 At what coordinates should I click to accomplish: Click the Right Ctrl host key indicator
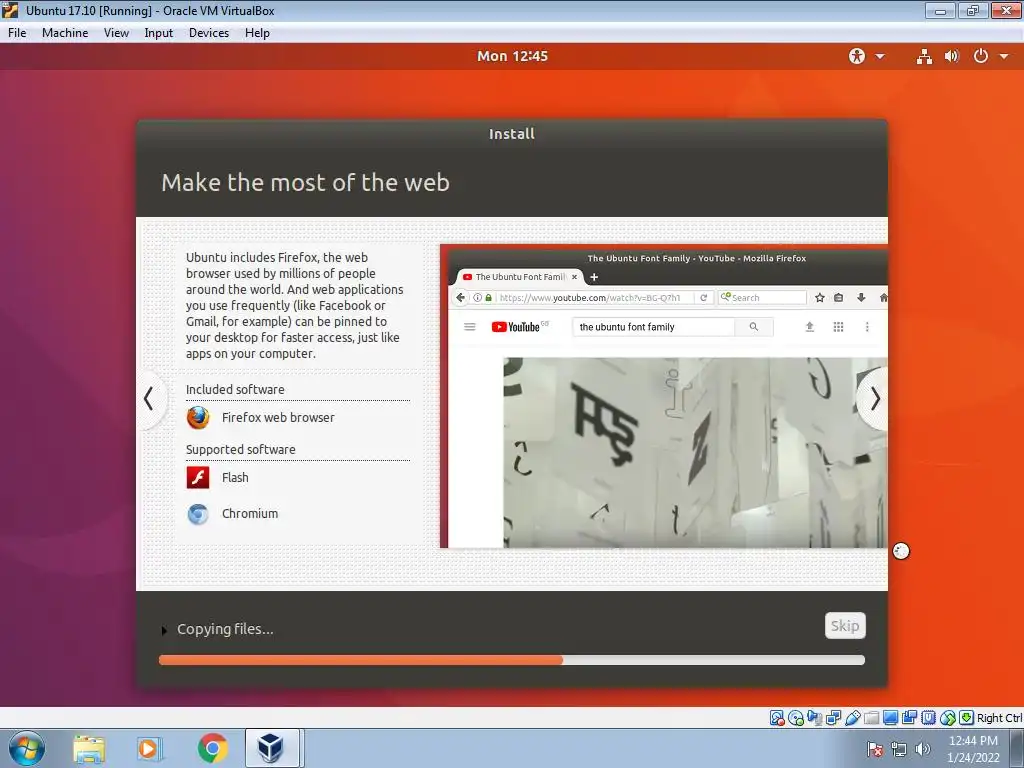(999, 718)
